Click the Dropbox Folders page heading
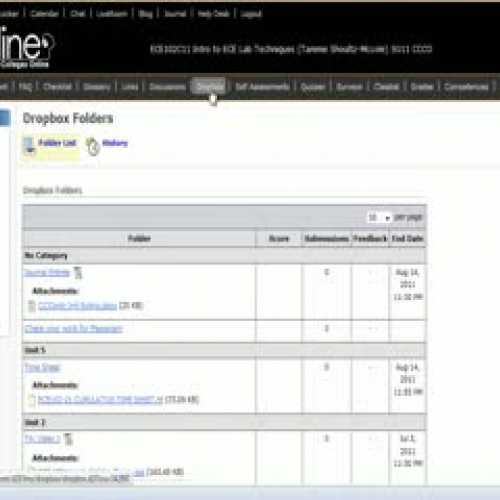The image size is (500, 500). point(68,118)
